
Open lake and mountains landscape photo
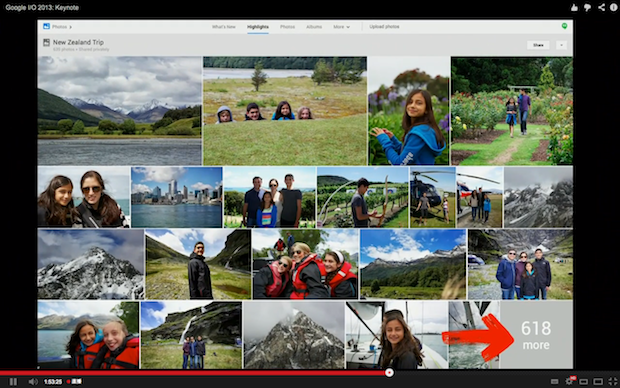pos(119,111)
